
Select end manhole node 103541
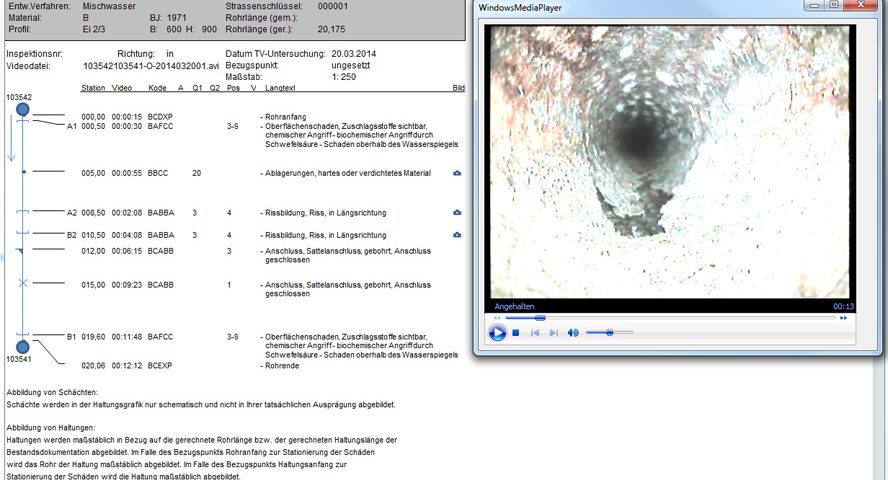[22, 346]
